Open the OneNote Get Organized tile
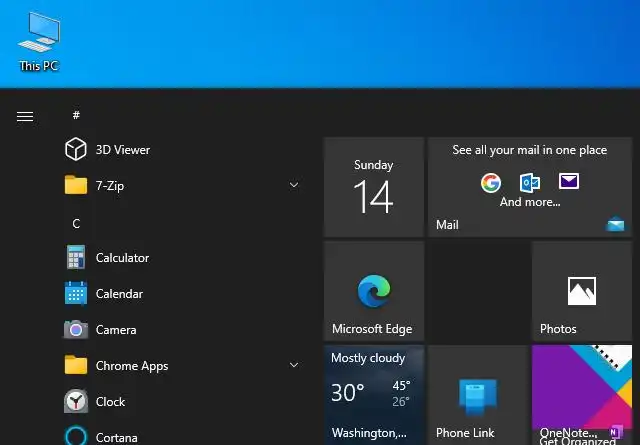 point(582,395)
